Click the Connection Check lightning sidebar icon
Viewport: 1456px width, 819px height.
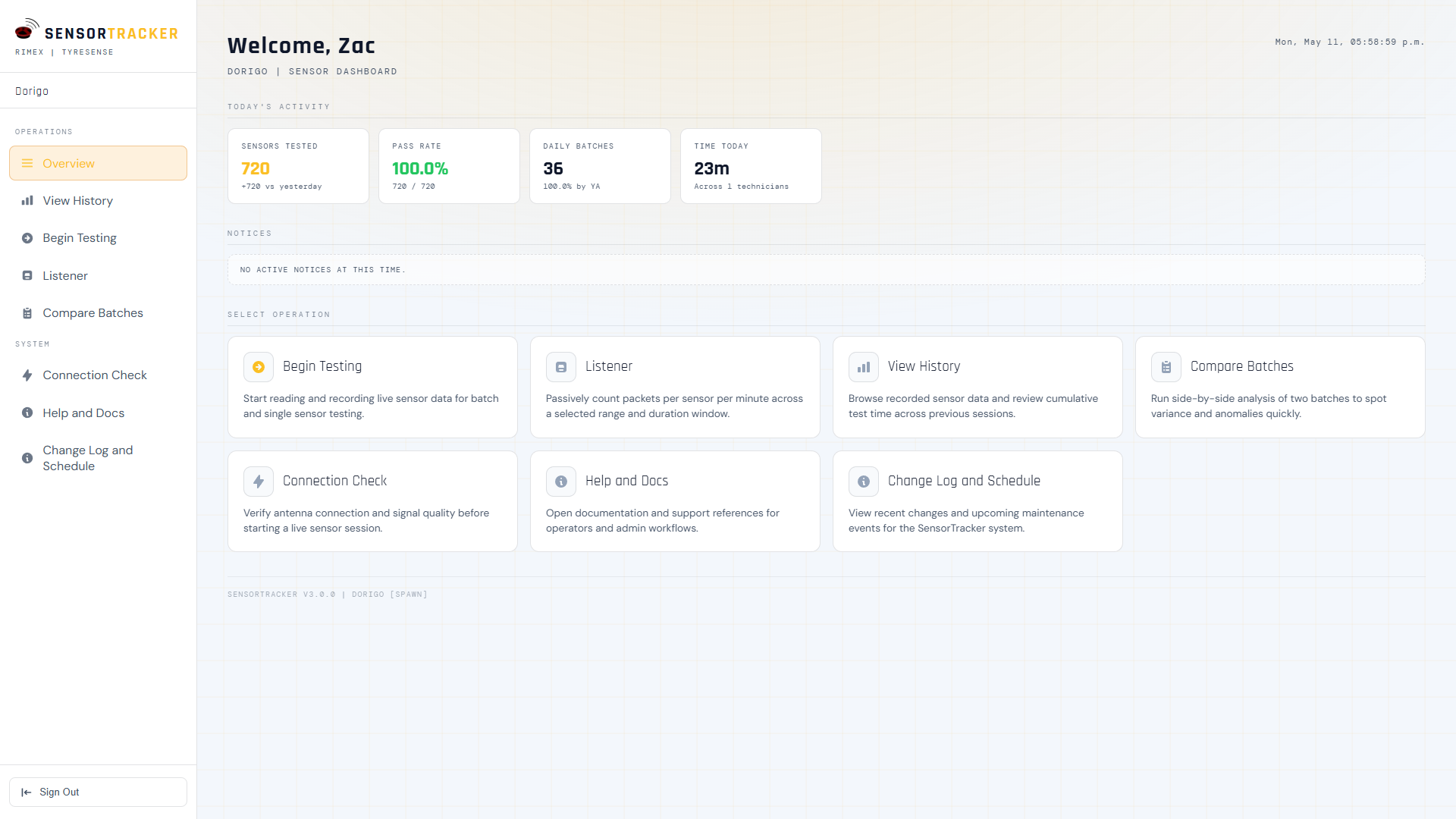(27, 375)
